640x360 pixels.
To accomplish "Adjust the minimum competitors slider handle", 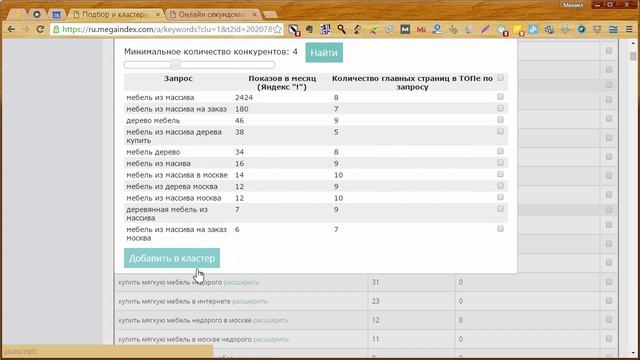I will coord(175,64).
